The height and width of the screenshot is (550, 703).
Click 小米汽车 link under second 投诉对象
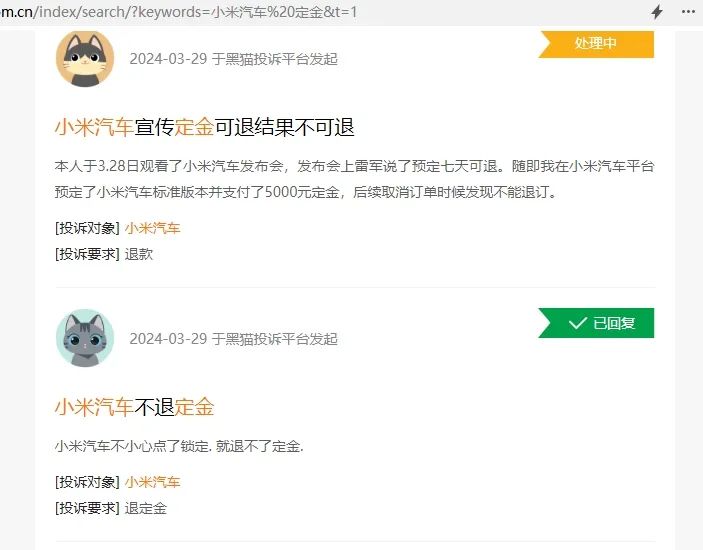[152, 482]
